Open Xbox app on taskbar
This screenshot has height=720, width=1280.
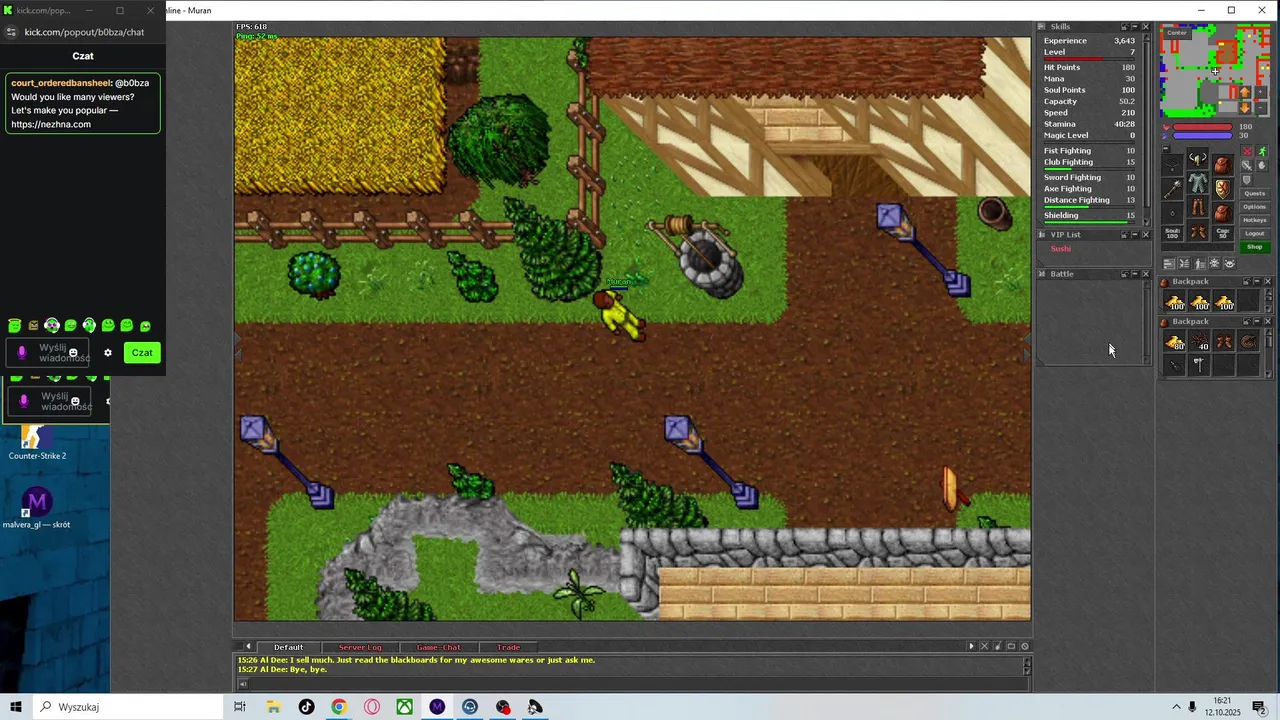point(404,707)
